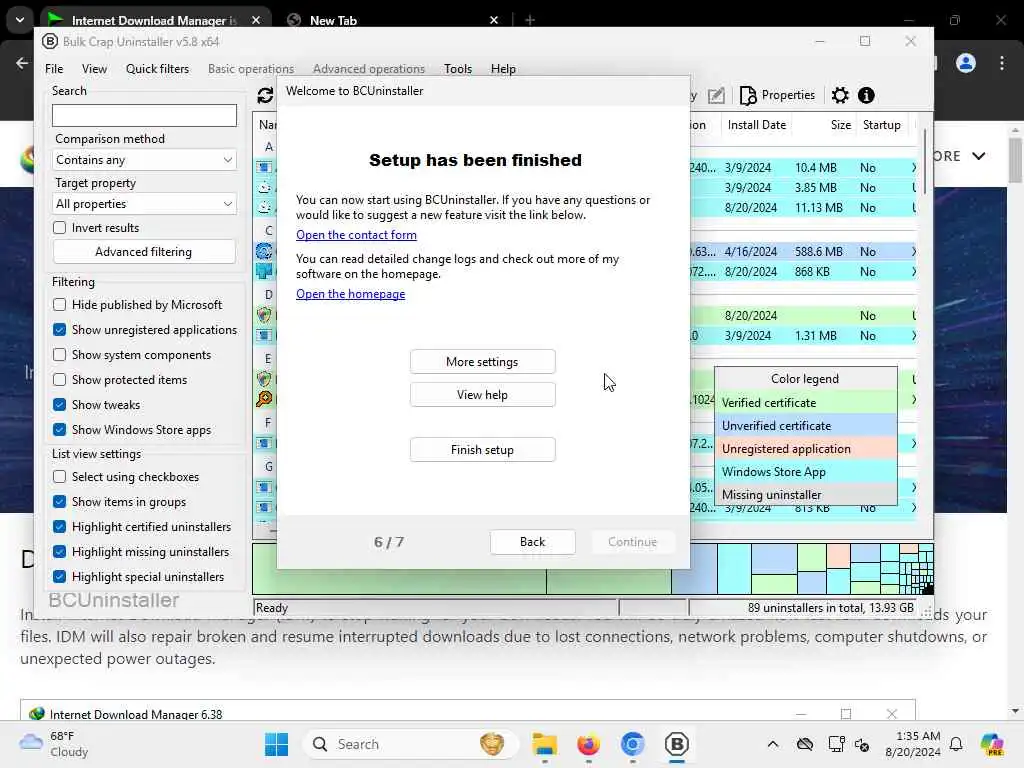Click Windows Store App legend color
The image size is (1024, 768).
tap(806, 472)
